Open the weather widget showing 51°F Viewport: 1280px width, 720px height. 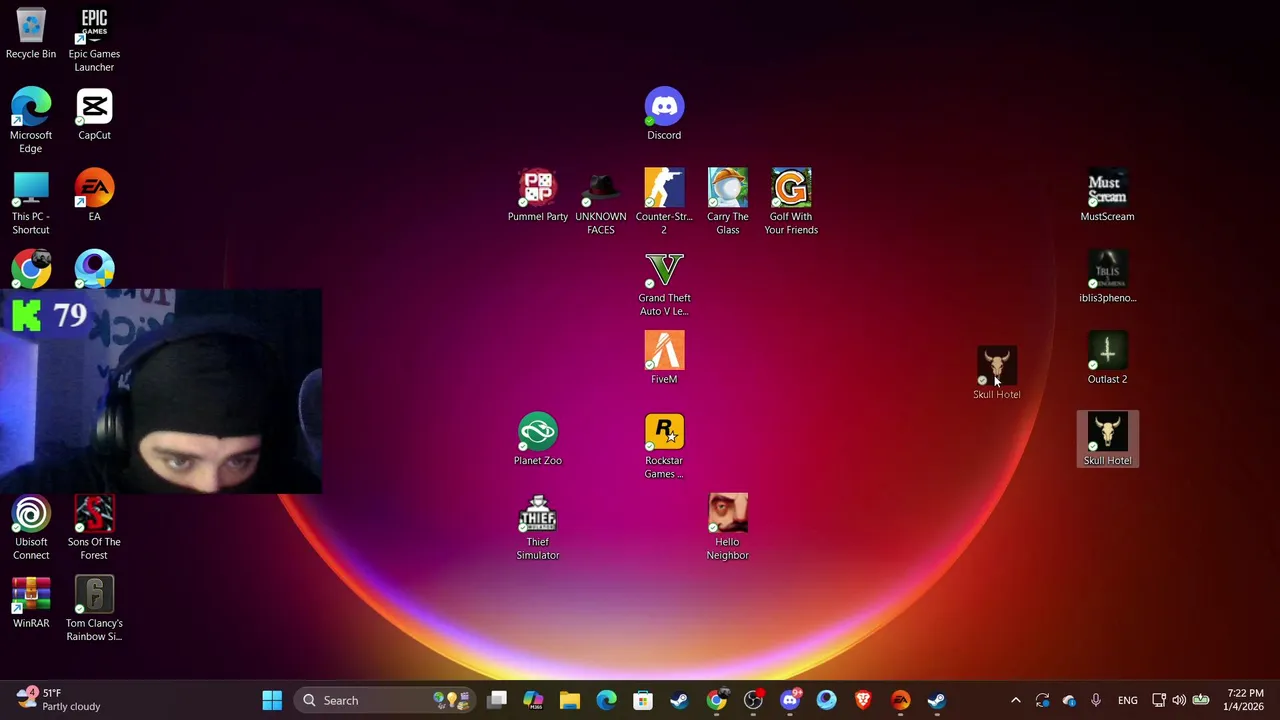point(58,700)
